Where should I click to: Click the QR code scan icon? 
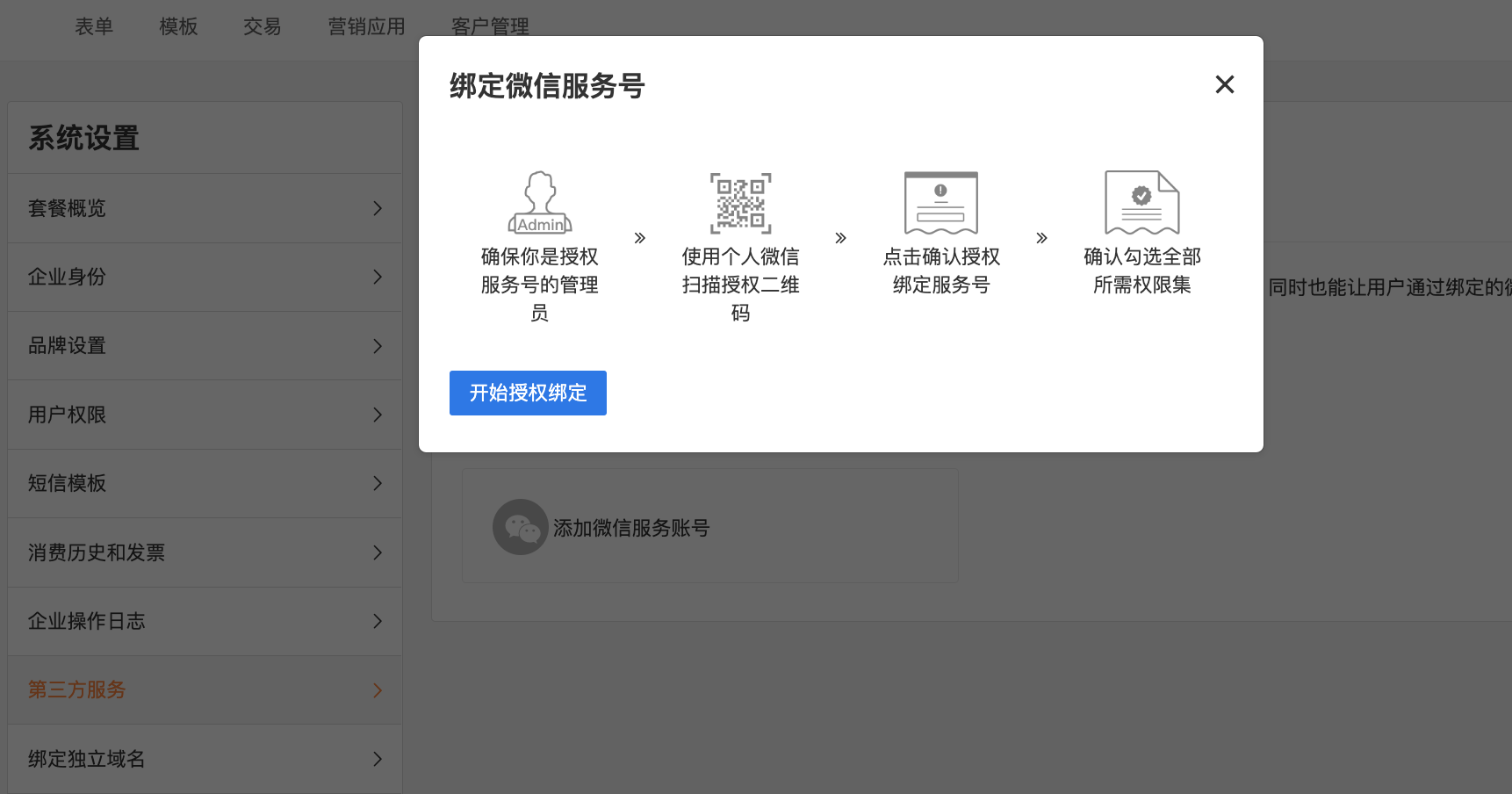[741, 203]
